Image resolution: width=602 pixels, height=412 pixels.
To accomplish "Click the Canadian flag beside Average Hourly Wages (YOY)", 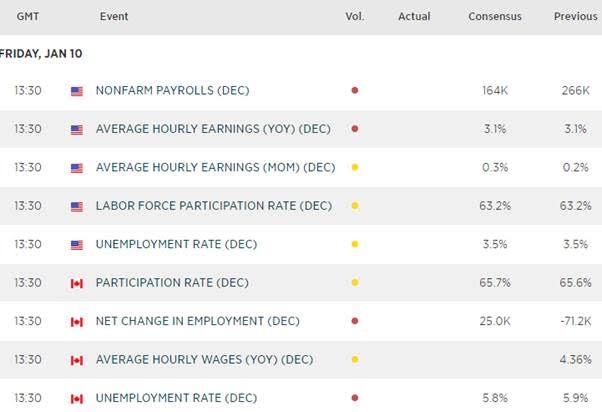I will coord(77,360).
